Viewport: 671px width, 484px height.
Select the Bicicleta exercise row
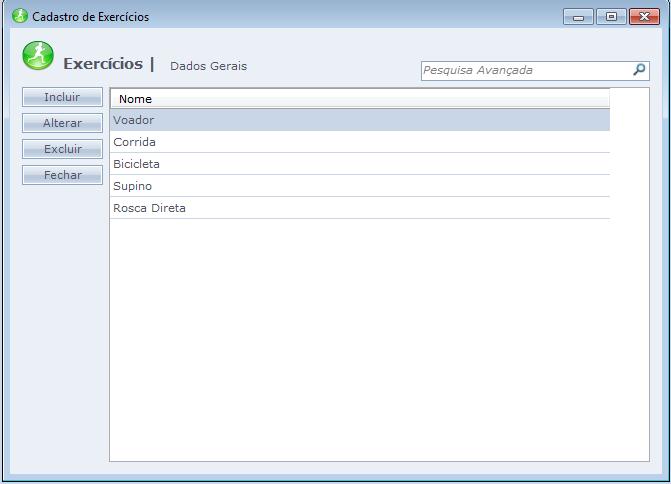[x=359, y=164]
